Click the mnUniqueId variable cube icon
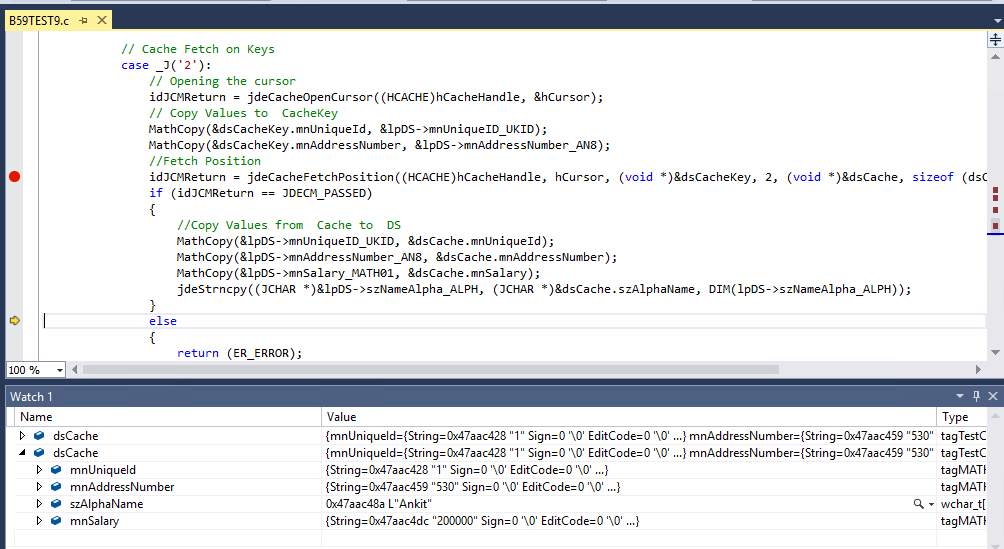1004x549 pixels. click(56, 470)
